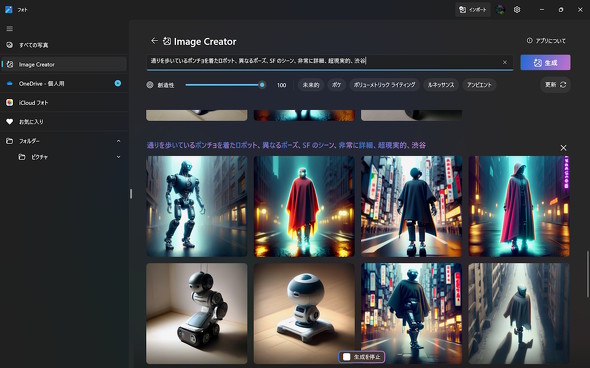Open OneDrive - 個人用 section
This screenshot has height=368, width=590.
[x=64, y=84]
